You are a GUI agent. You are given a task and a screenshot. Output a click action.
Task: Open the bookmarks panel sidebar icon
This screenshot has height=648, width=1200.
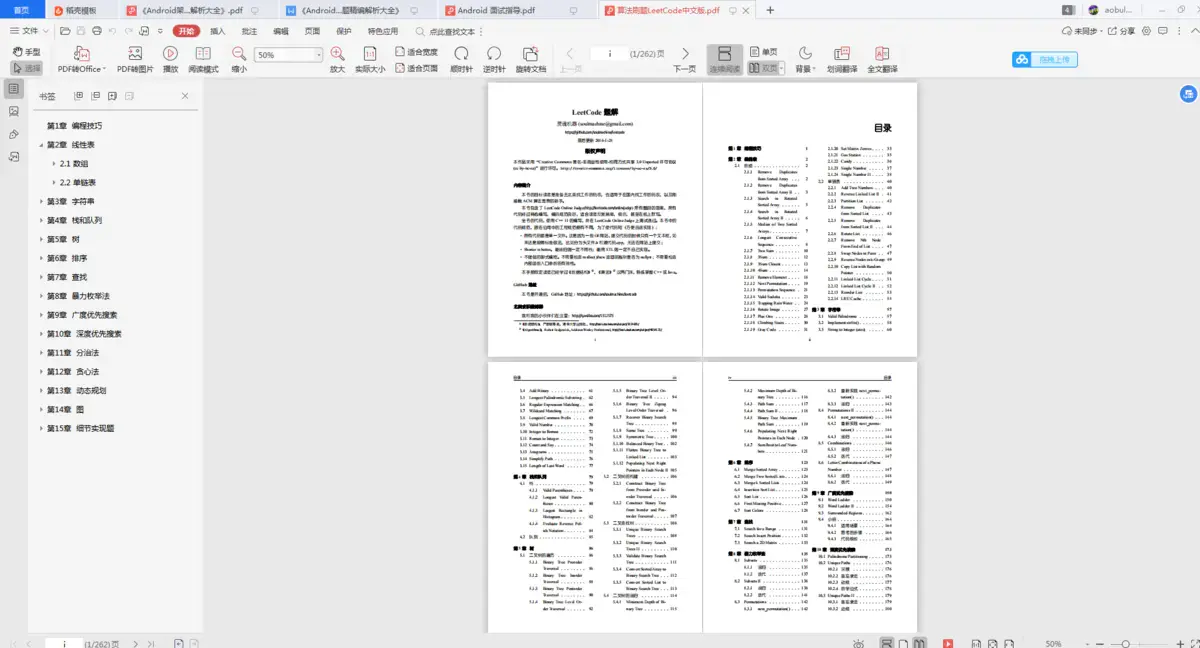click(x=13, y=88)
